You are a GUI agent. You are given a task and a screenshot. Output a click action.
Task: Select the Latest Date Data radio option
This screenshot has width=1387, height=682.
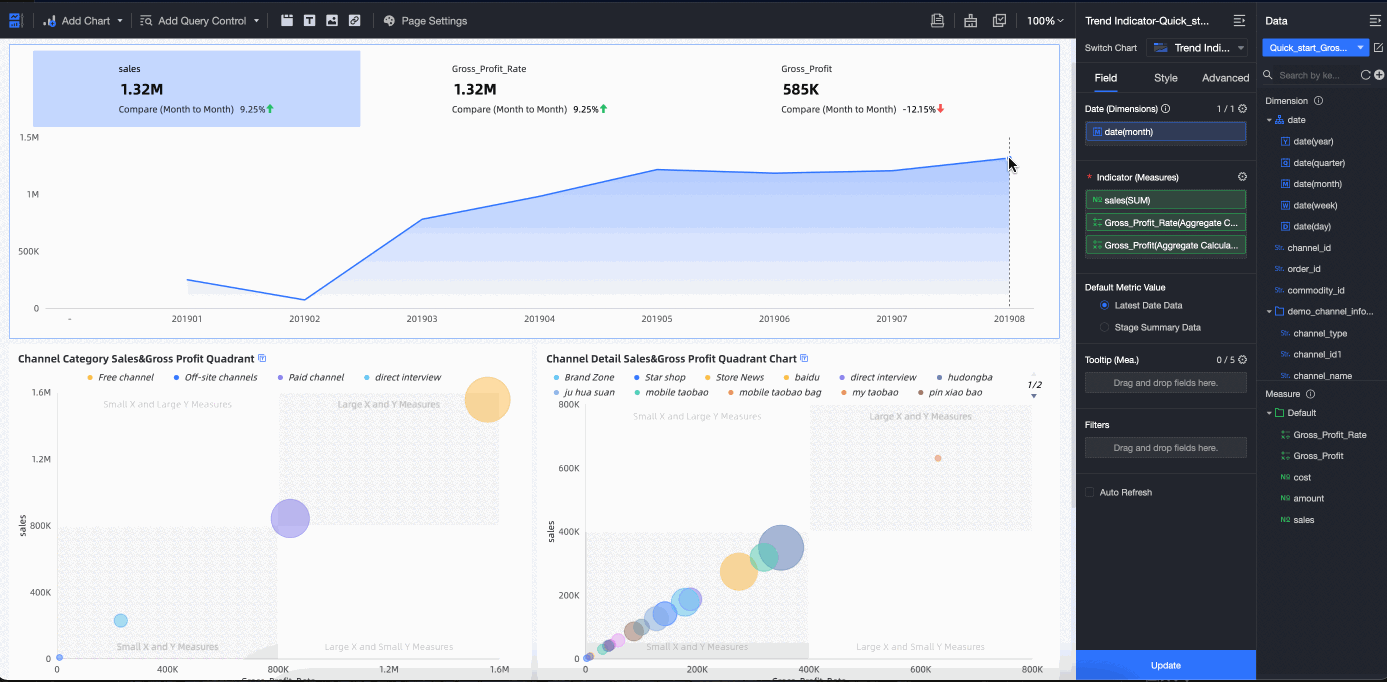1105,306
